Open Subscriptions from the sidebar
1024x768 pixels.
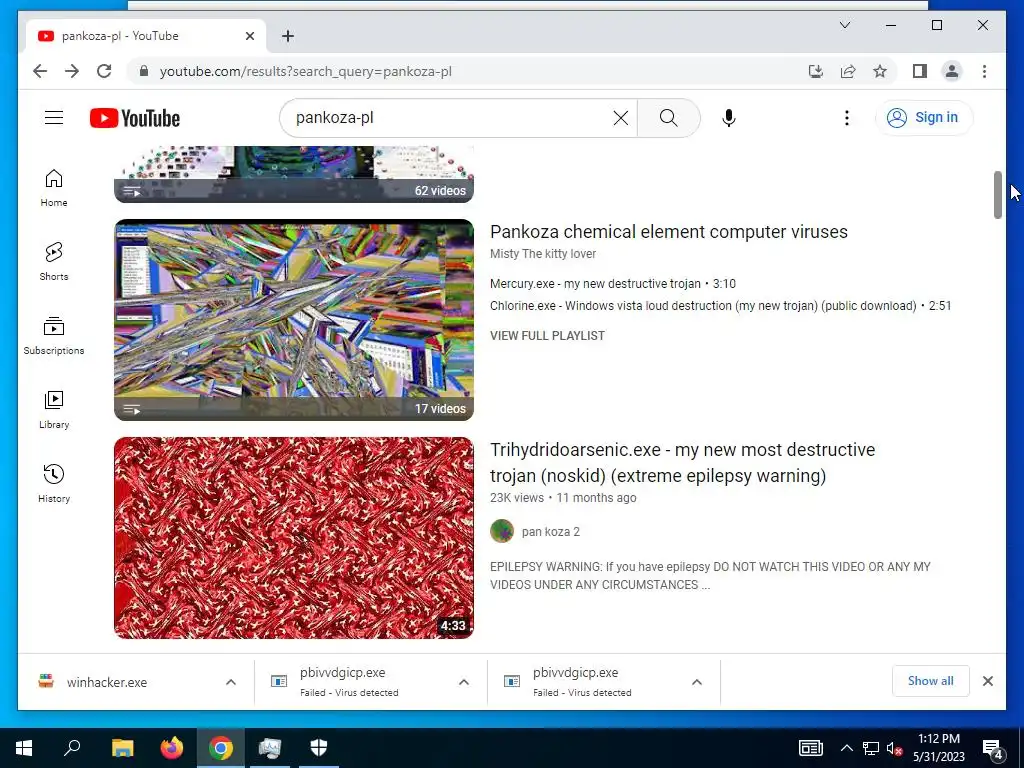tap(54, 336)
